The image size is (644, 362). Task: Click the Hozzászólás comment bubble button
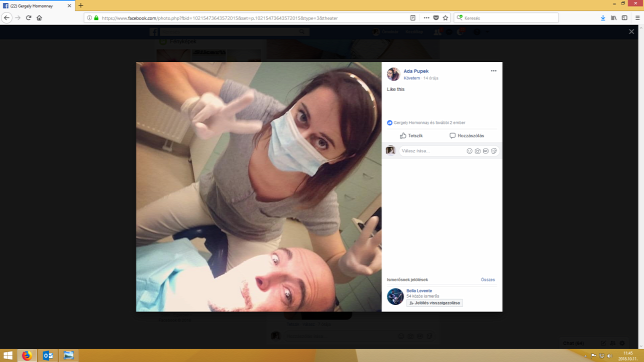click(467, 136)
